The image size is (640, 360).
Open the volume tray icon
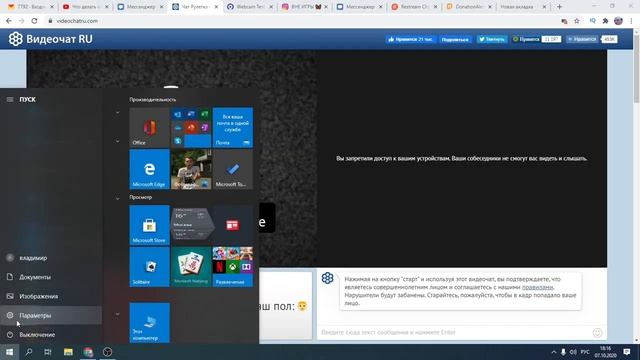coord(573,352)
